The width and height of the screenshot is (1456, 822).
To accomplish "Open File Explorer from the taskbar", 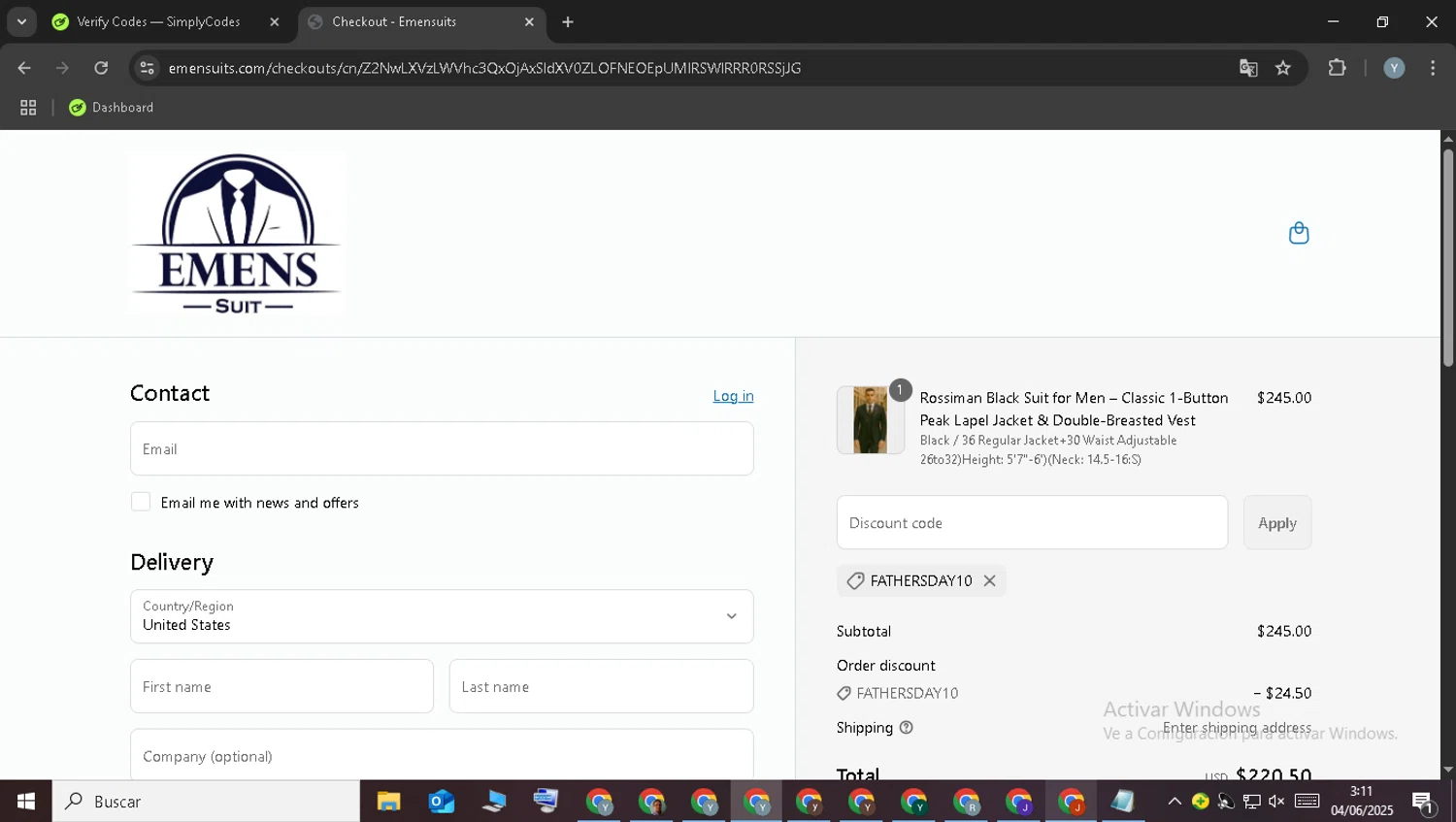I will click(x=388, y=802).
